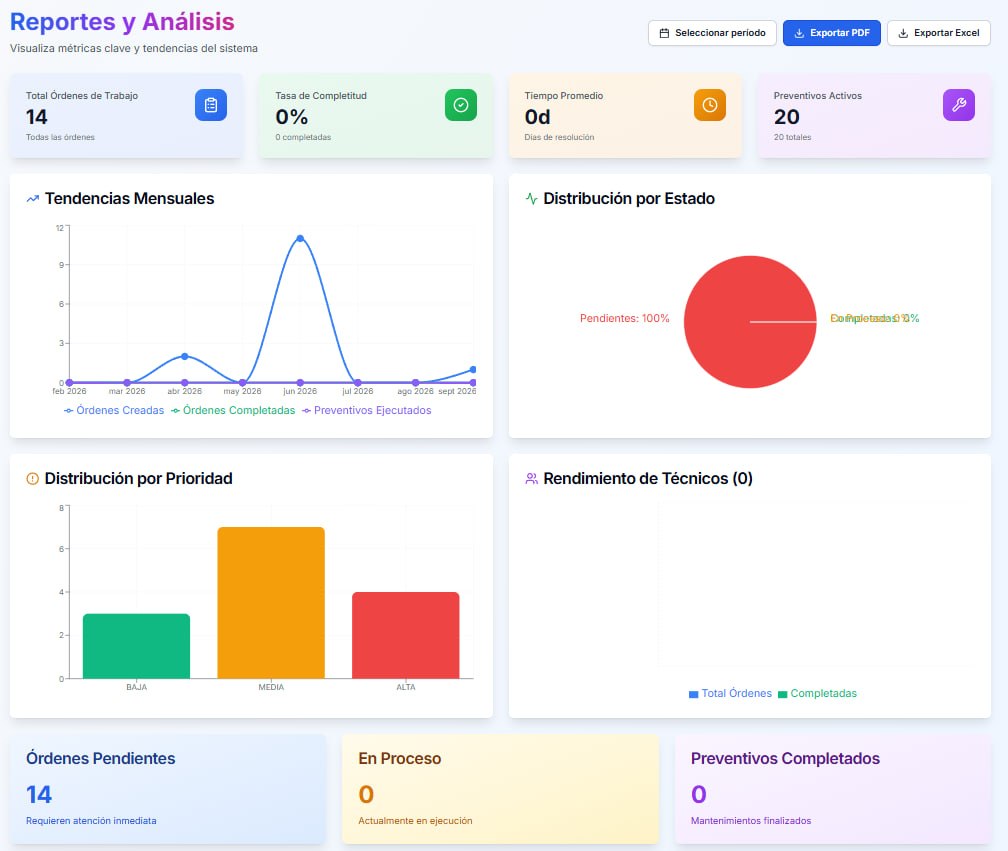Screen dimensions: 1008x851
Task: Click the pulse icon beside Distribución por Estado
Action: (x=531, y=199)
